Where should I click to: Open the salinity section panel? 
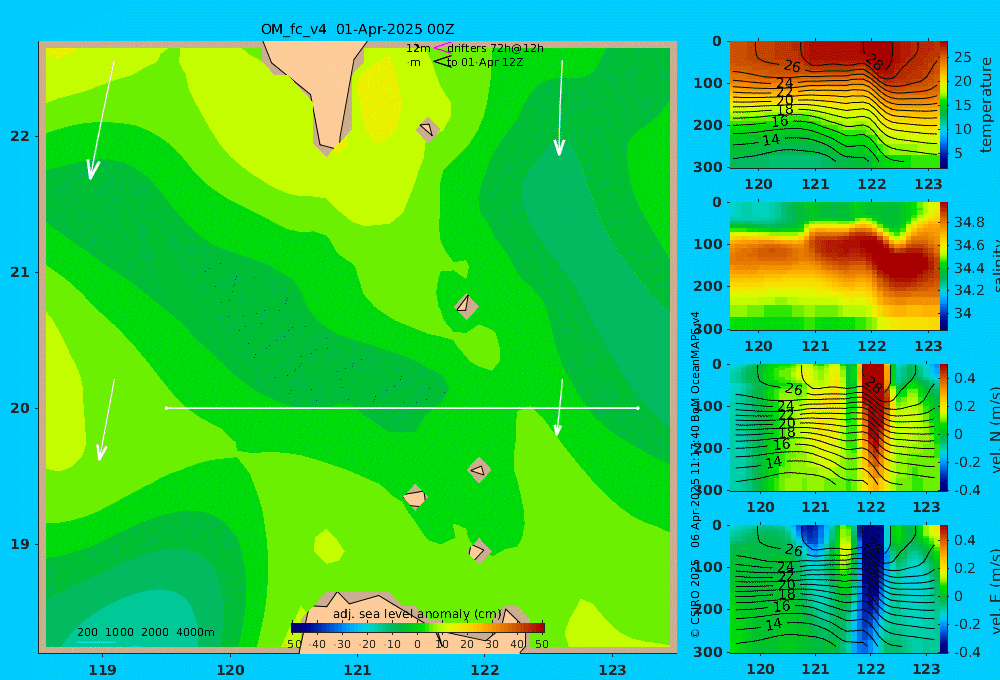coord(835,266)
